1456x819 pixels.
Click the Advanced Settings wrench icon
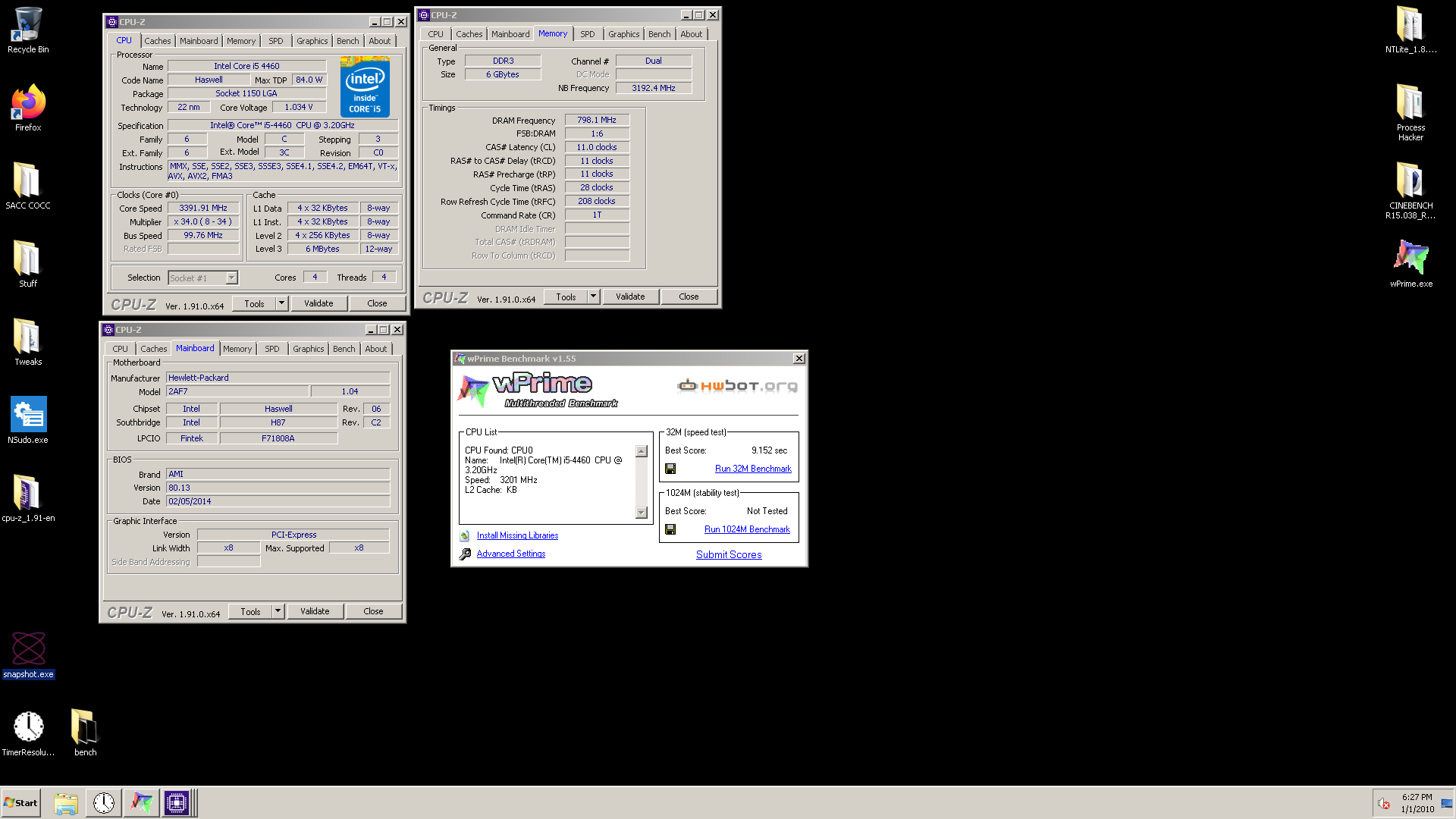[465, 554]
